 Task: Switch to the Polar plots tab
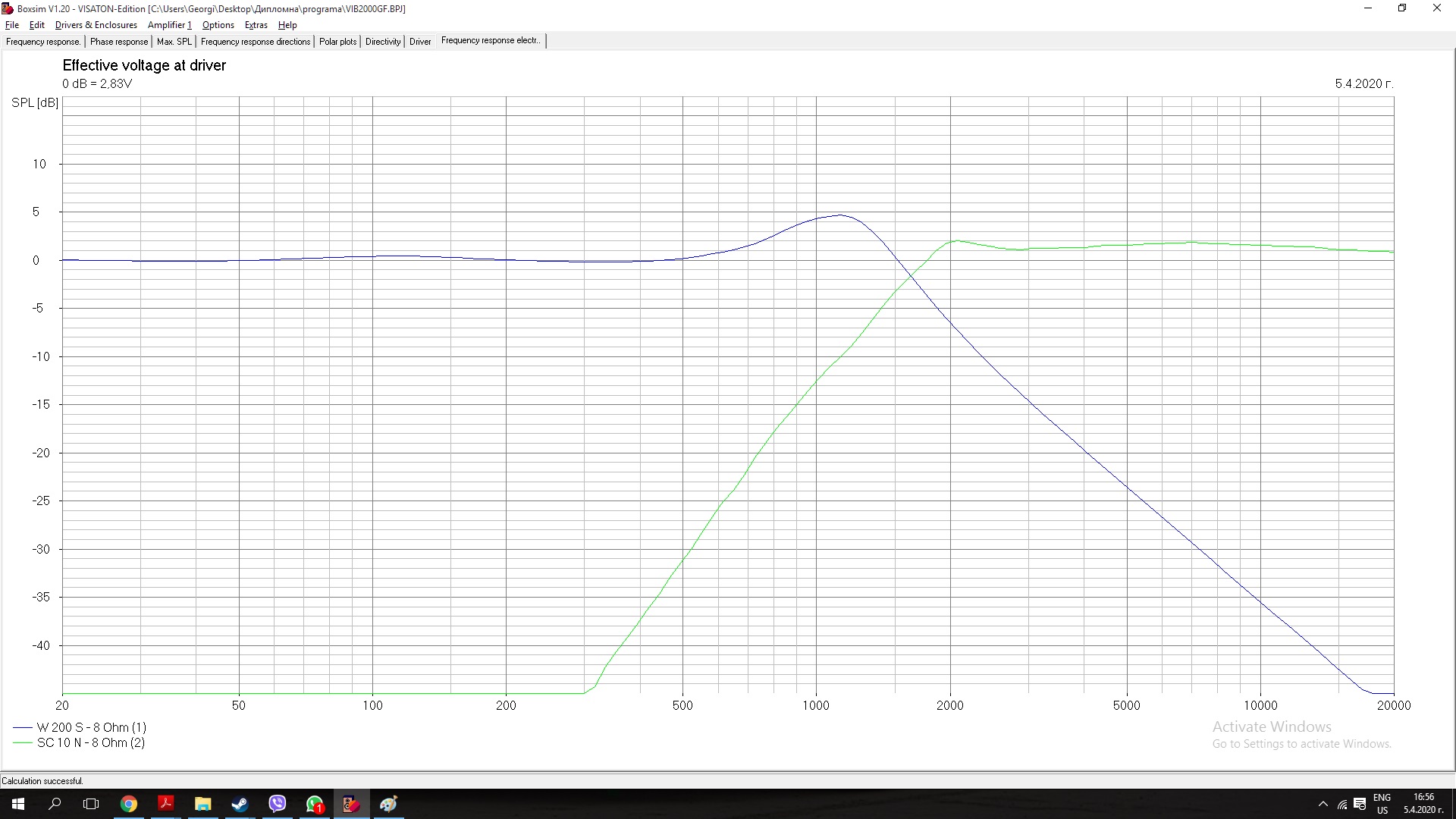click(x=337, y=42)
